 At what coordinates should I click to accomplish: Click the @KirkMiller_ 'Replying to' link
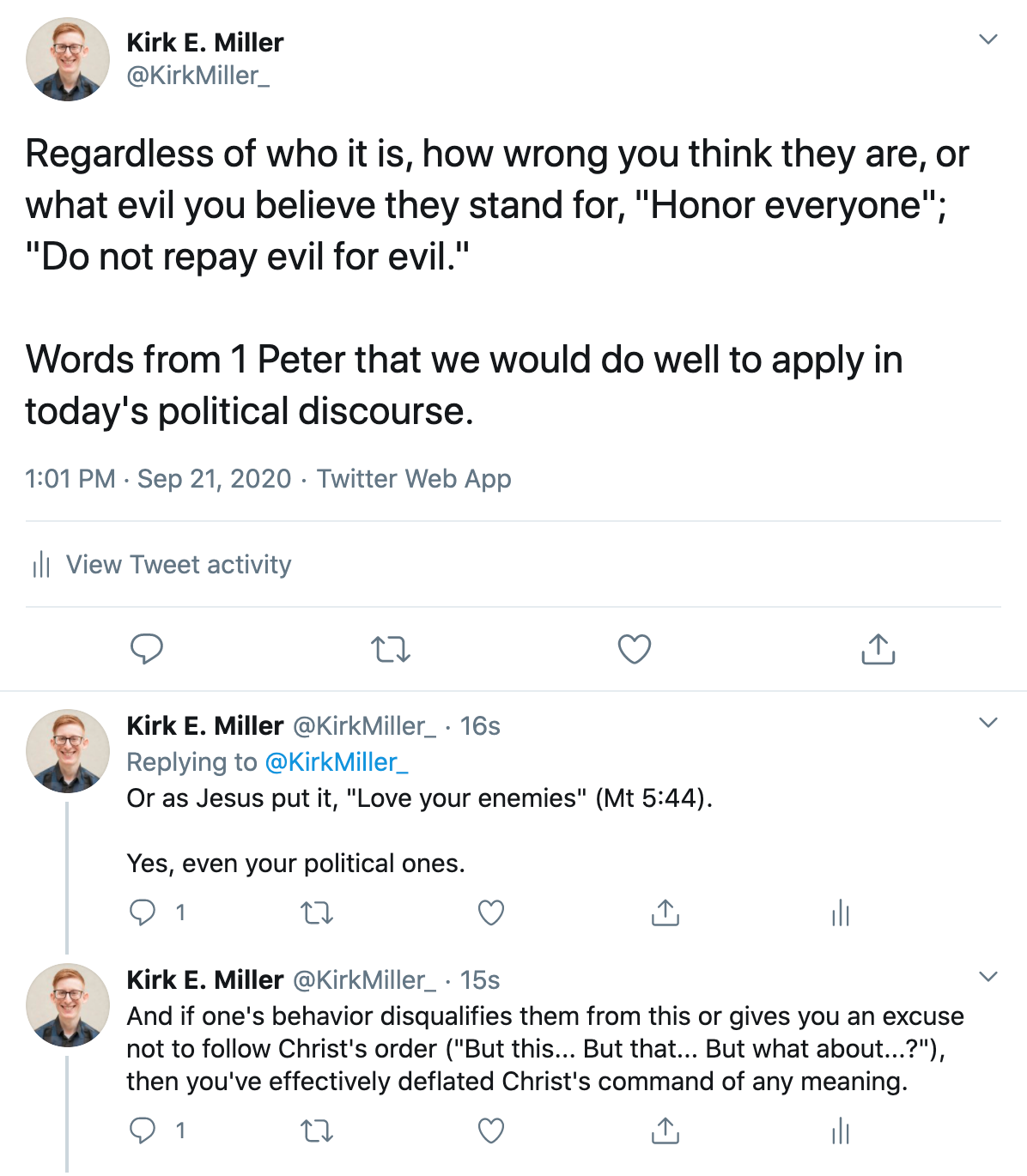336,762
